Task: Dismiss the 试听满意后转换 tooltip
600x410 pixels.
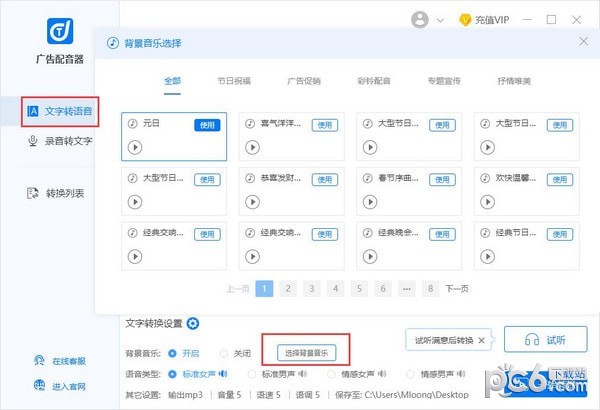Action: tap(481, 340)
